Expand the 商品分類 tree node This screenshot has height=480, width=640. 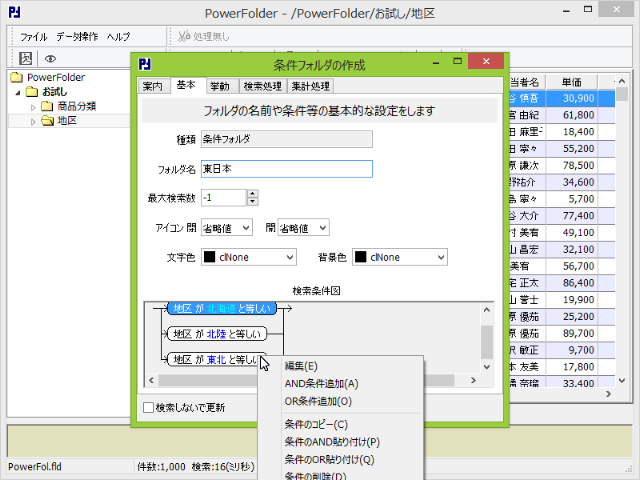pos(33,107)
